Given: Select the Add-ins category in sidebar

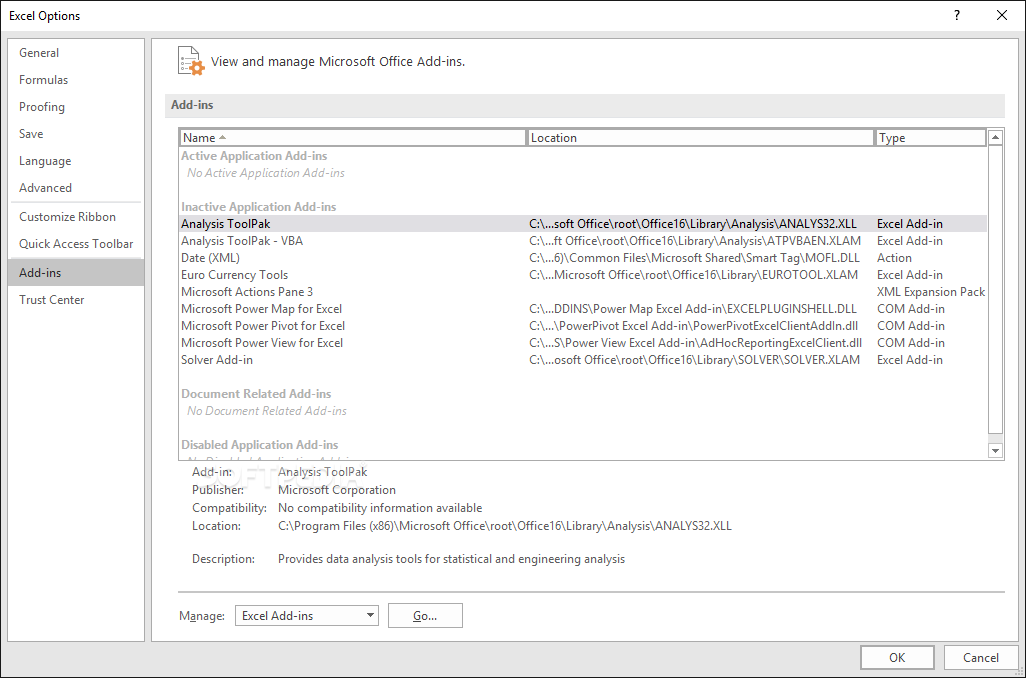Looking at the screenshot, I should coord(76,272).
